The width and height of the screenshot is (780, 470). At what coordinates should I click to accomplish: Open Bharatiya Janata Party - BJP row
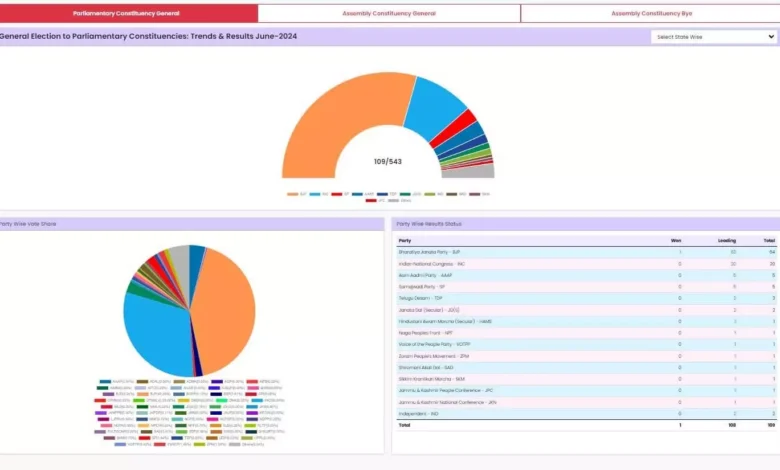click(x=586, y=252)
